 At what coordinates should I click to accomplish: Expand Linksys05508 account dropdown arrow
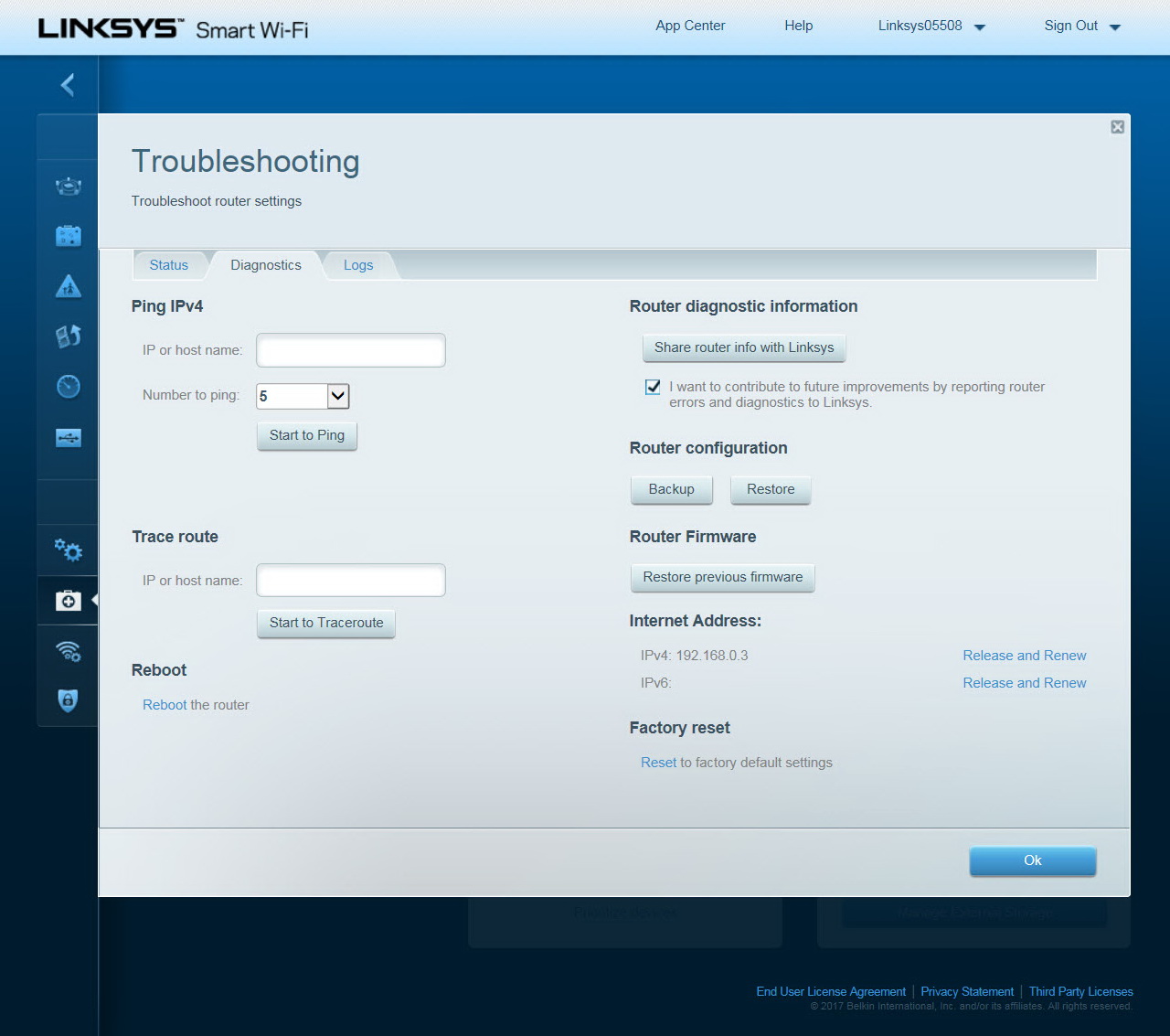point(980,27)
